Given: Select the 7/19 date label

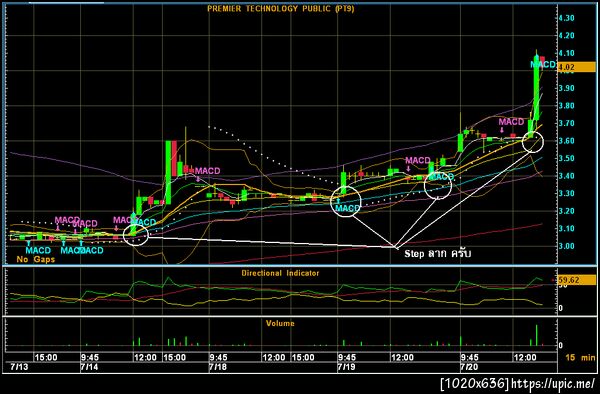Looking at the screenshot, I should [x=345, y=367].
